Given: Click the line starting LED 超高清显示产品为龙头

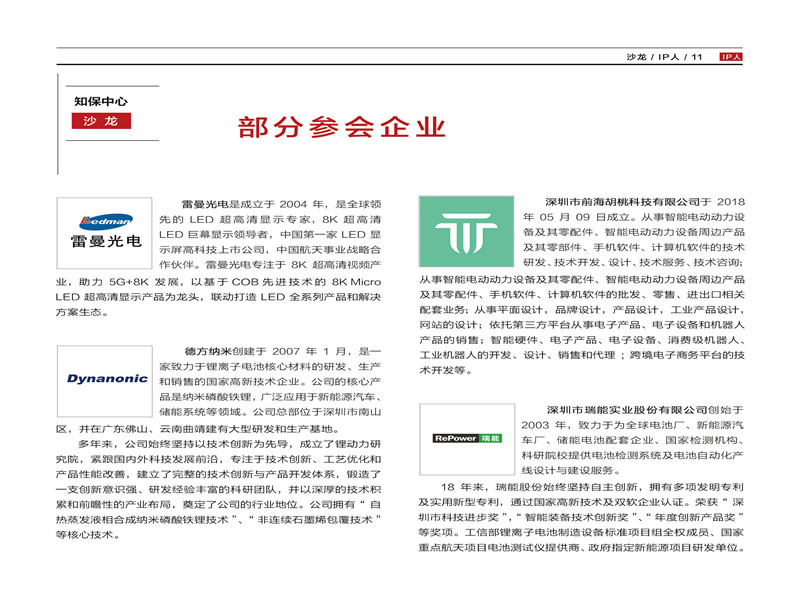Looking at the screenshot, I should pyautogui.click(x=218, y=297).
